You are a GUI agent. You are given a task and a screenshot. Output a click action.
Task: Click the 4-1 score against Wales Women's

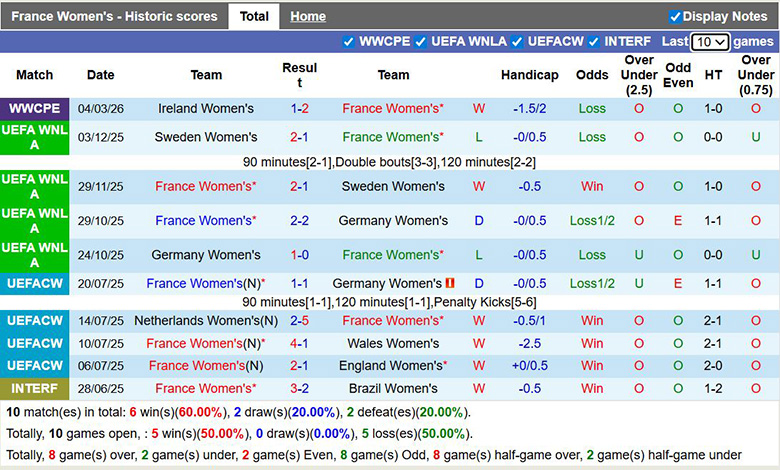tap(299, 343)
